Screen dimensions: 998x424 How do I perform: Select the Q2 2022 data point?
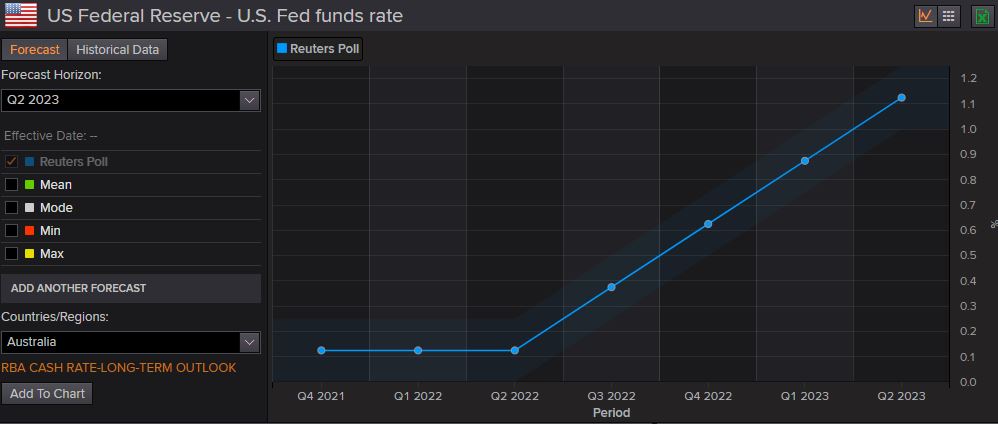pos(515,351)
